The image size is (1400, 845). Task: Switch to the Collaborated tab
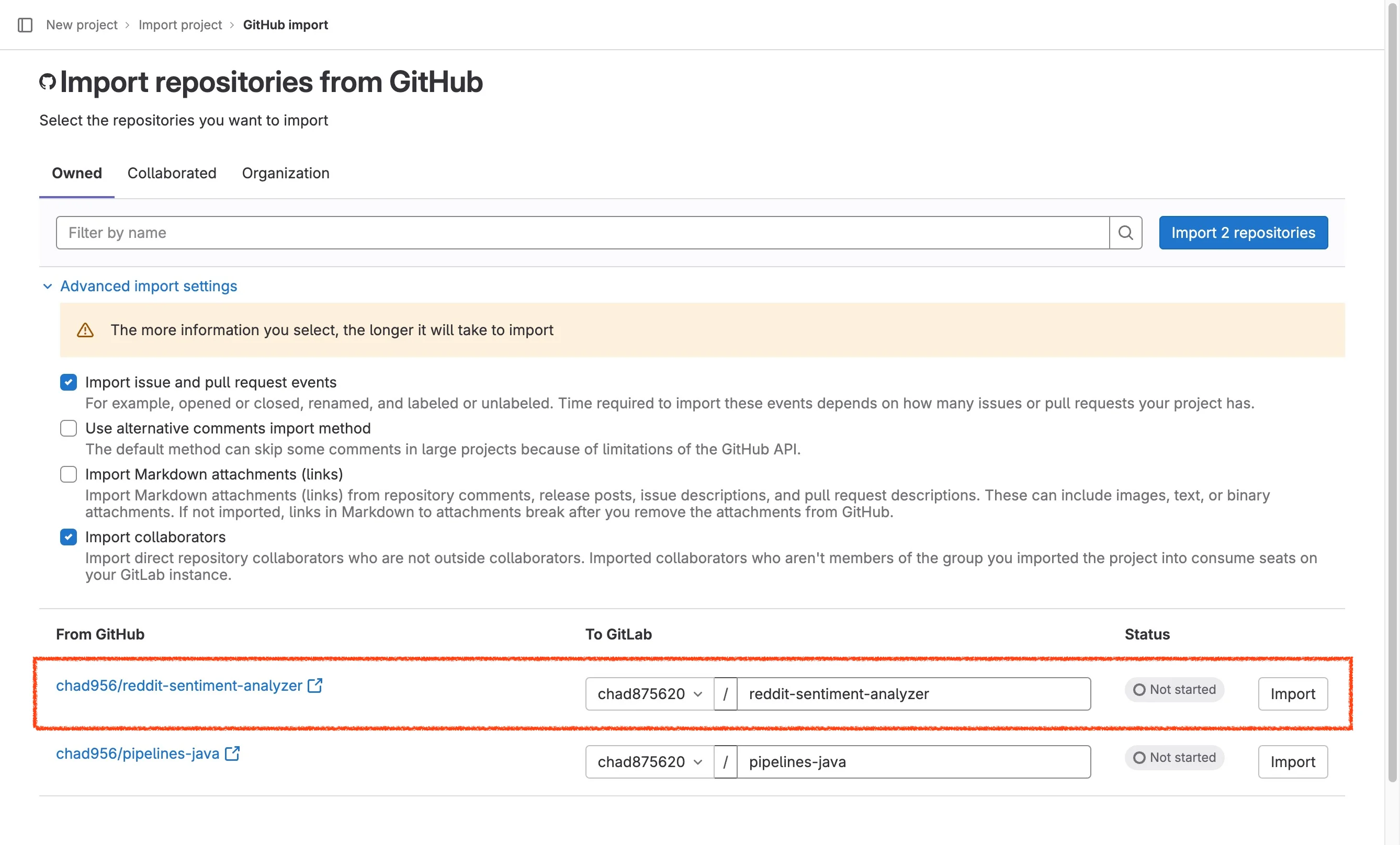pos(172,173)
